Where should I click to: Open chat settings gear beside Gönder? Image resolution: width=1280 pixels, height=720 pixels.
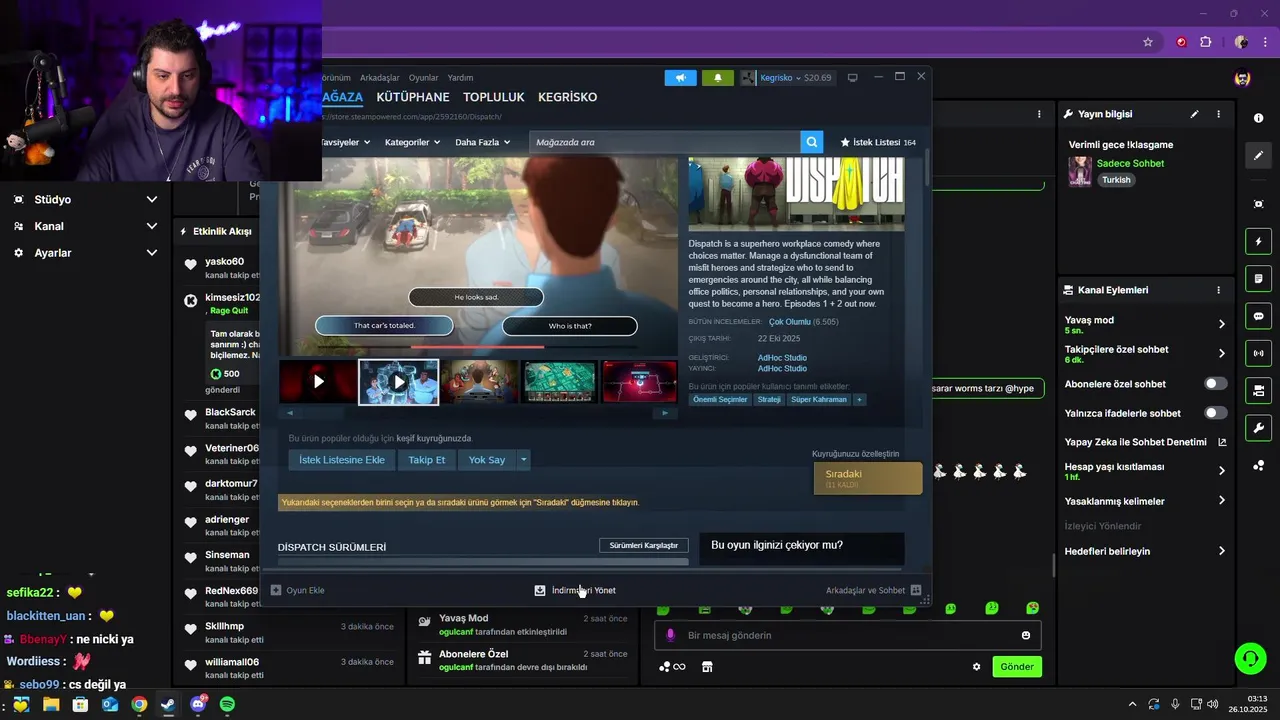(x=977, y=667)
